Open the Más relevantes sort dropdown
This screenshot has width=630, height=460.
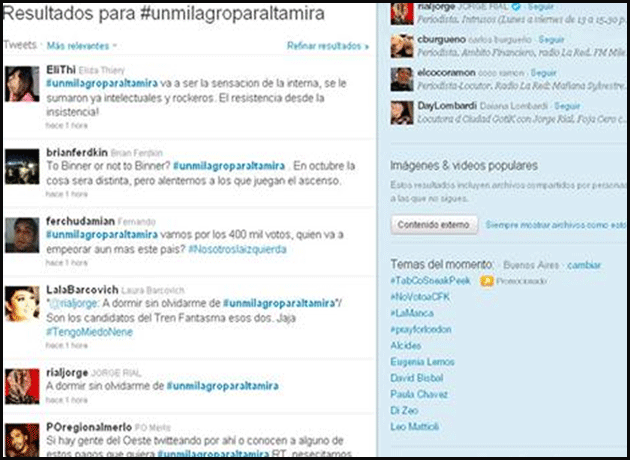[82, 46]
